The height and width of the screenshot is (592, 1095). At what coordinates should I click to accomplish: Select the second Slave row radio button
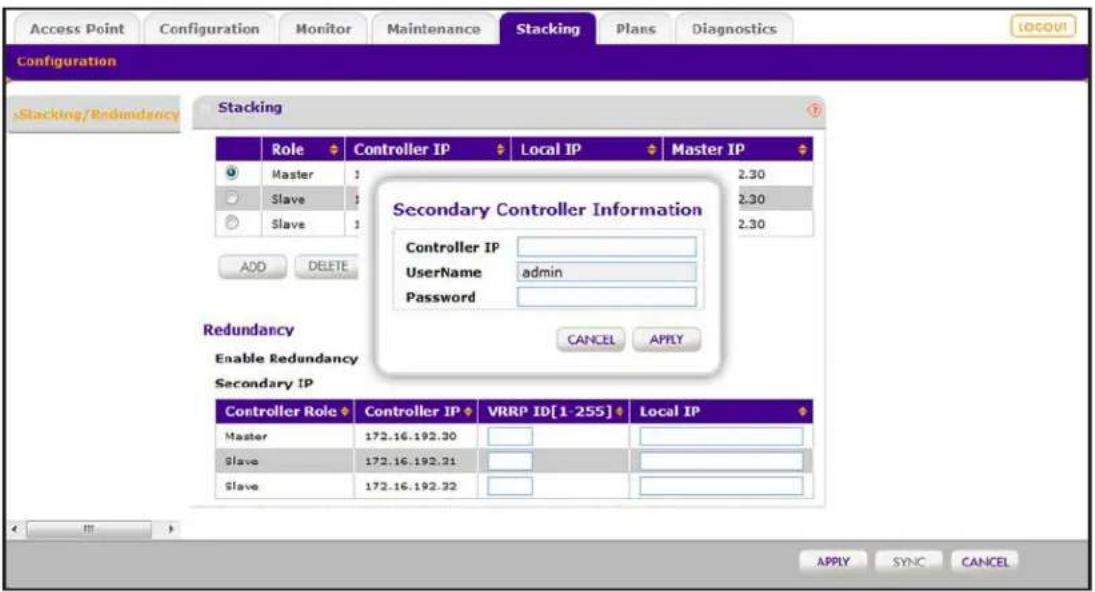click(232, 223)
